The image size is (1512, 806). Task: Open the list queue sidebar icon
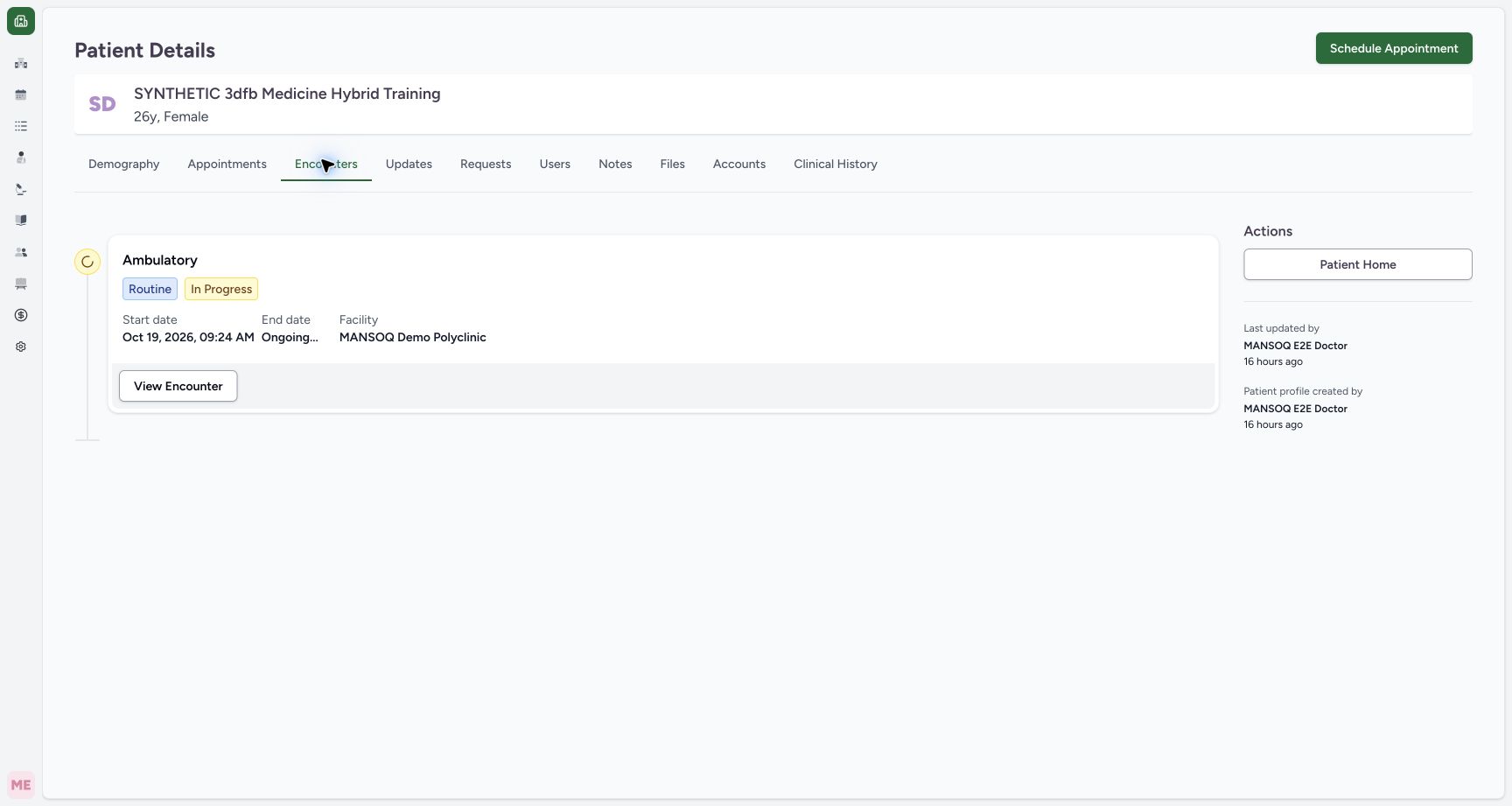(x=21, y=126)
